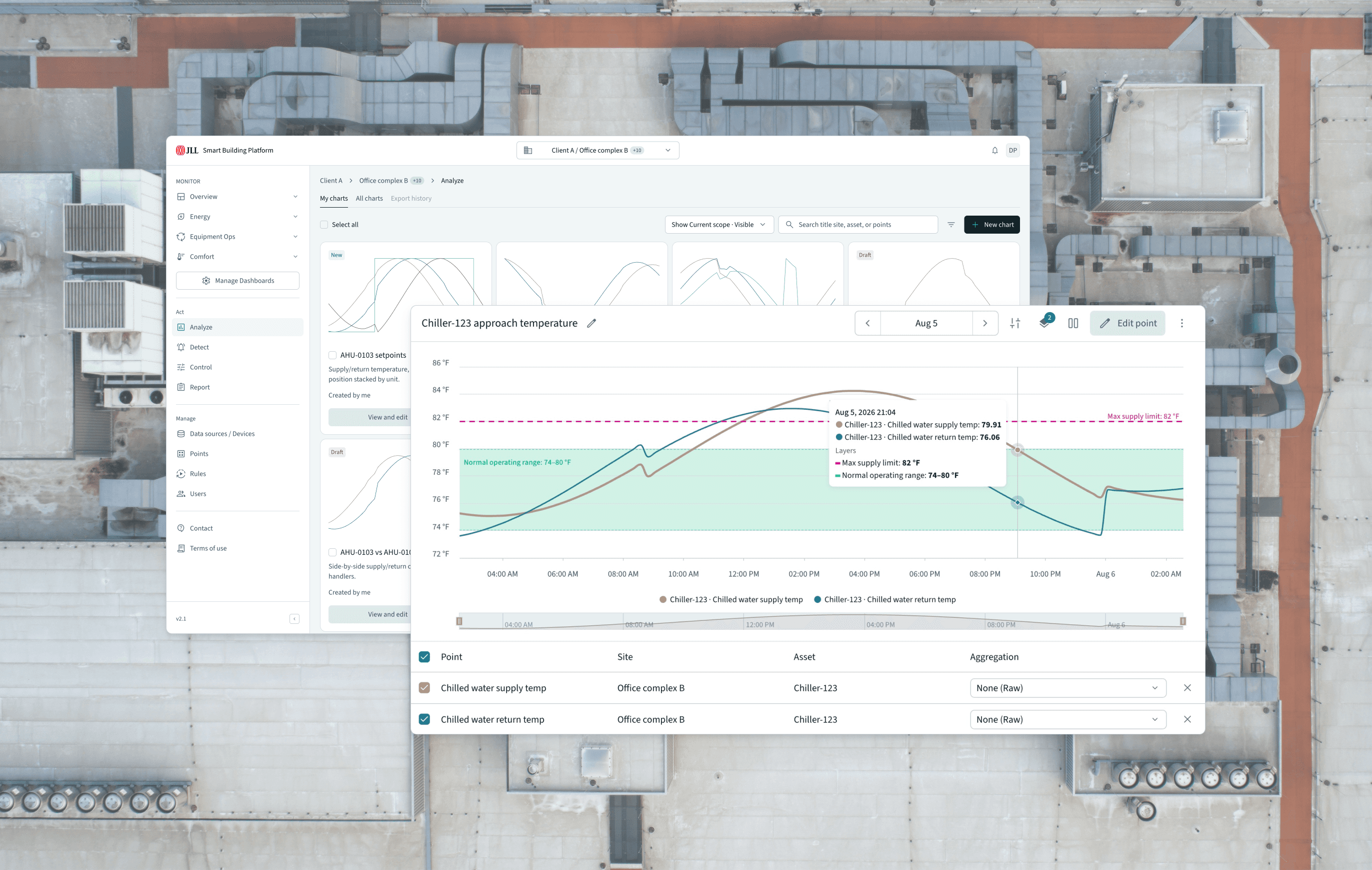Go to previous day in date picker
Screen dimensions: 1372x870
(x=868, y=323)
